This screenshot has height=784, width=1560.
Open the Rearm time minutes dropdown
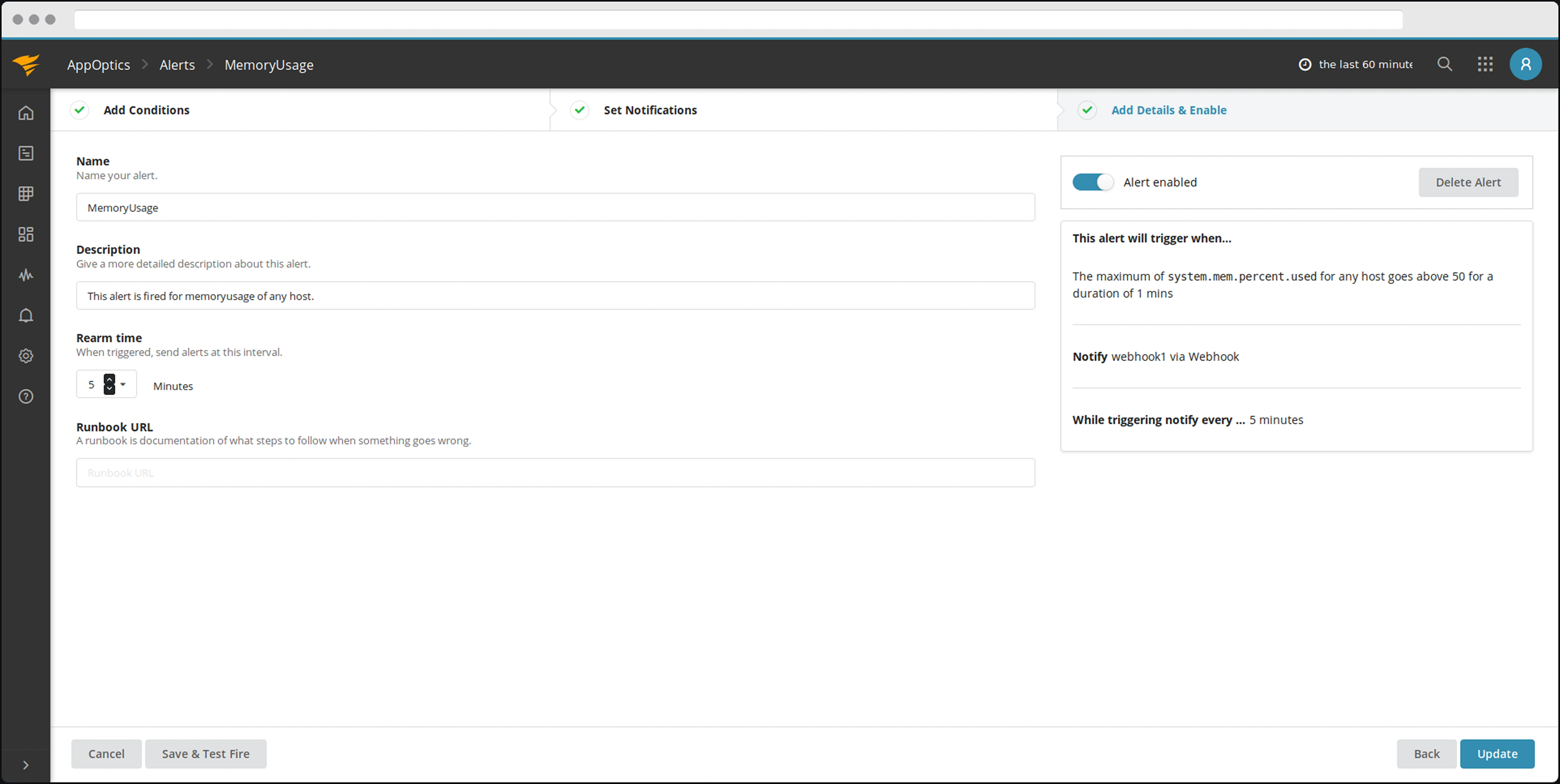(122, 384)
